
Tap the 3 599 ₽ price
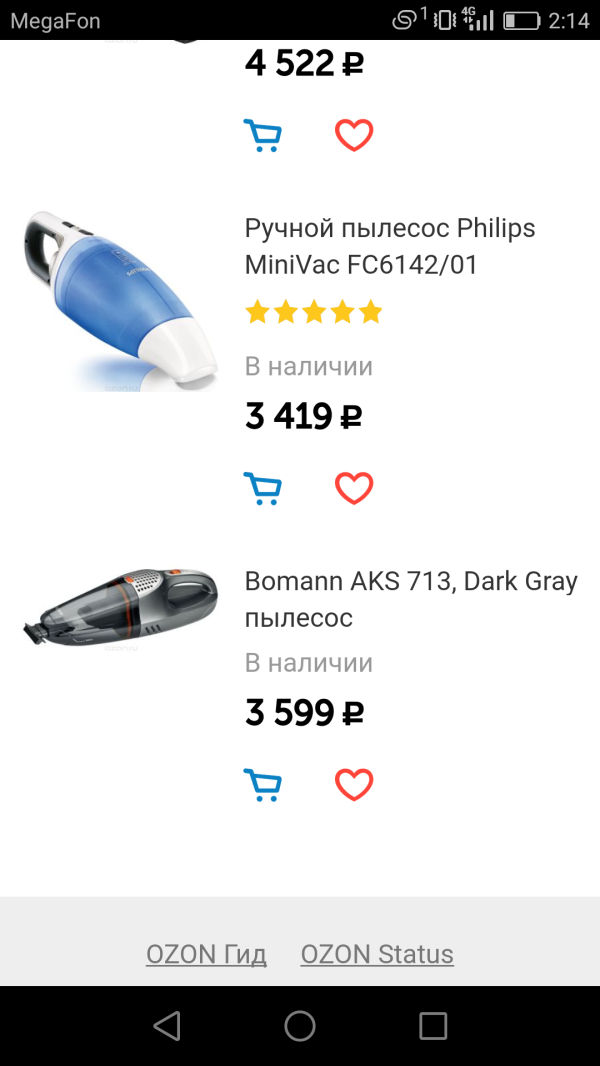304,713
